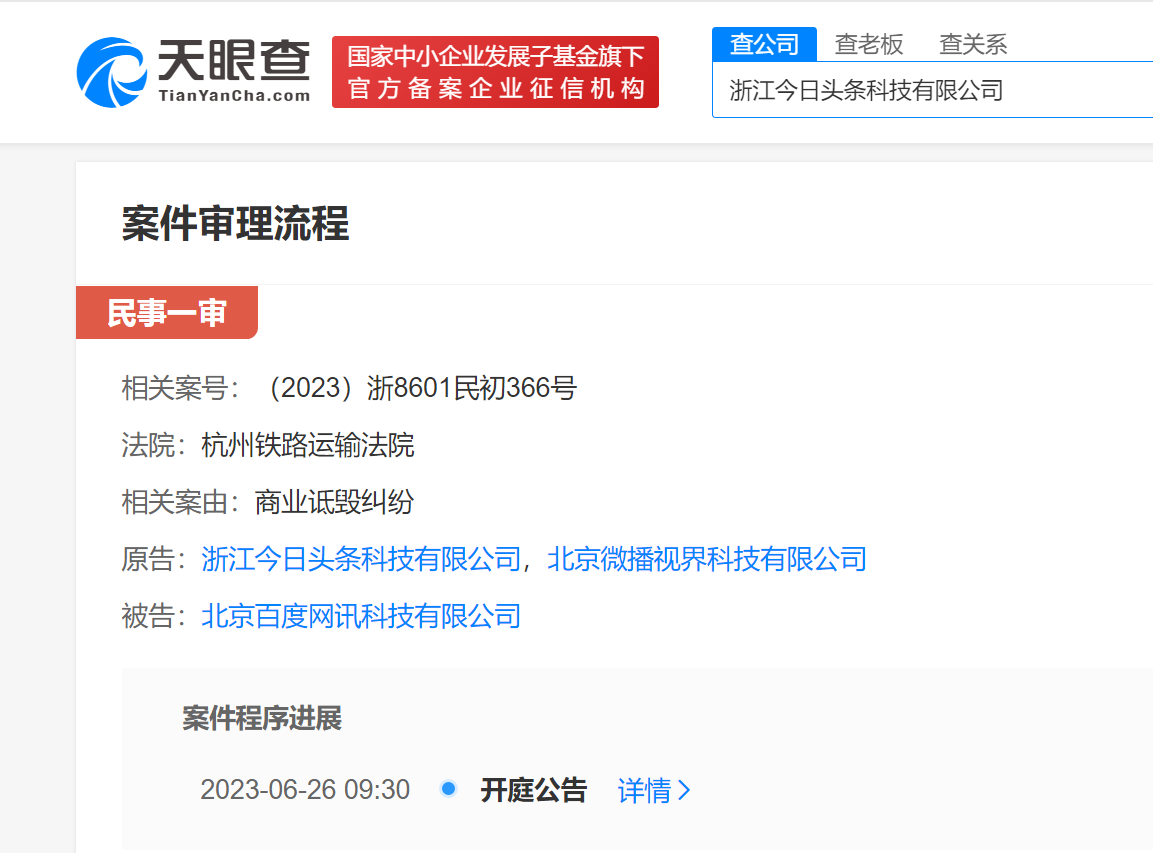Click the red 官方备案企业征信机构 banner
Image resolution: width=1153 pixels, height=853 pixels.
tap(495, 72)
